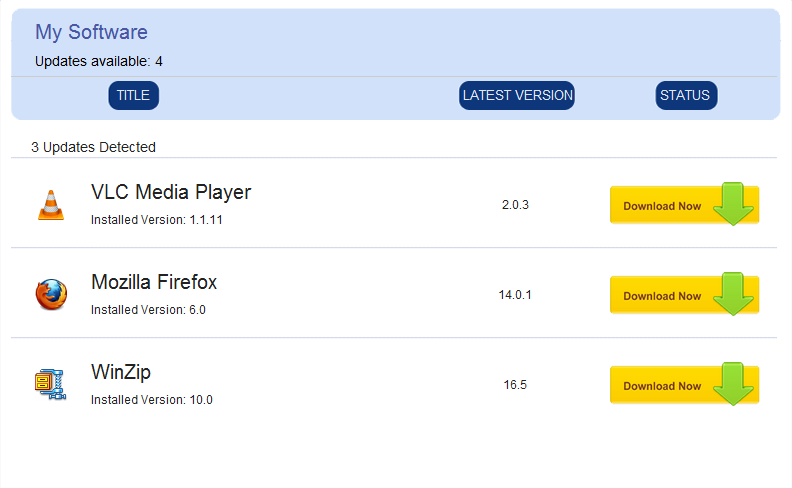
Task: Click the WinZip archive icon
Action: 50,384
